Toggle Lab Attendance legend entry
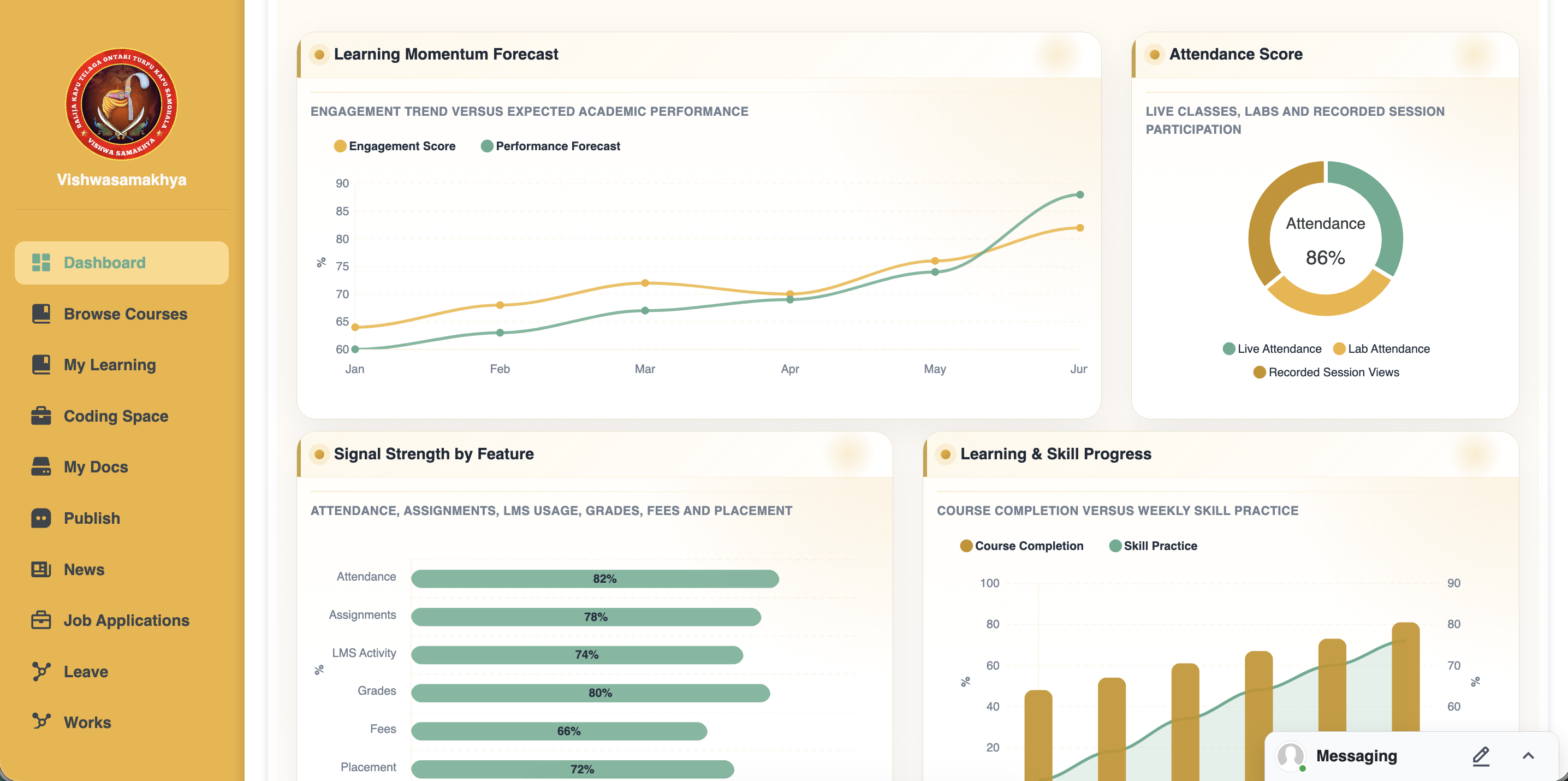Viewport: 1568px width, 781px height. click(x=1381, y=349)
